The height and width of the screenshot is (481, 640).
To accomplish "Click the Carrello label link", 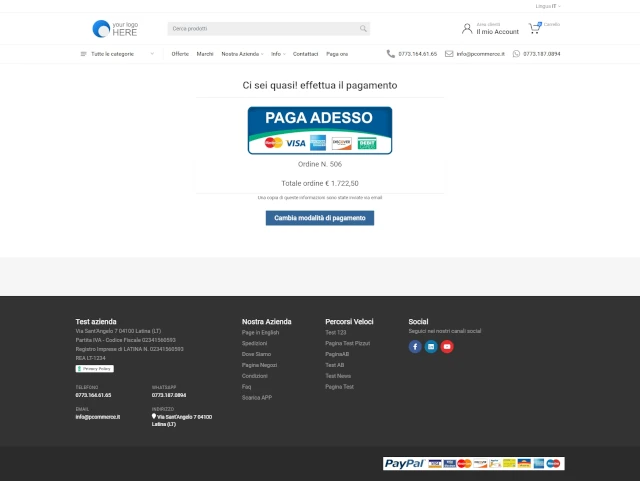I will pos(551,24).
